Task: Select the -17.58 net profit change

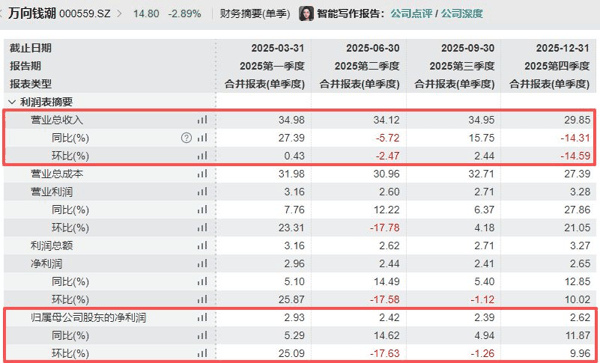Action: pyautogui.click(x=385, y=300)
